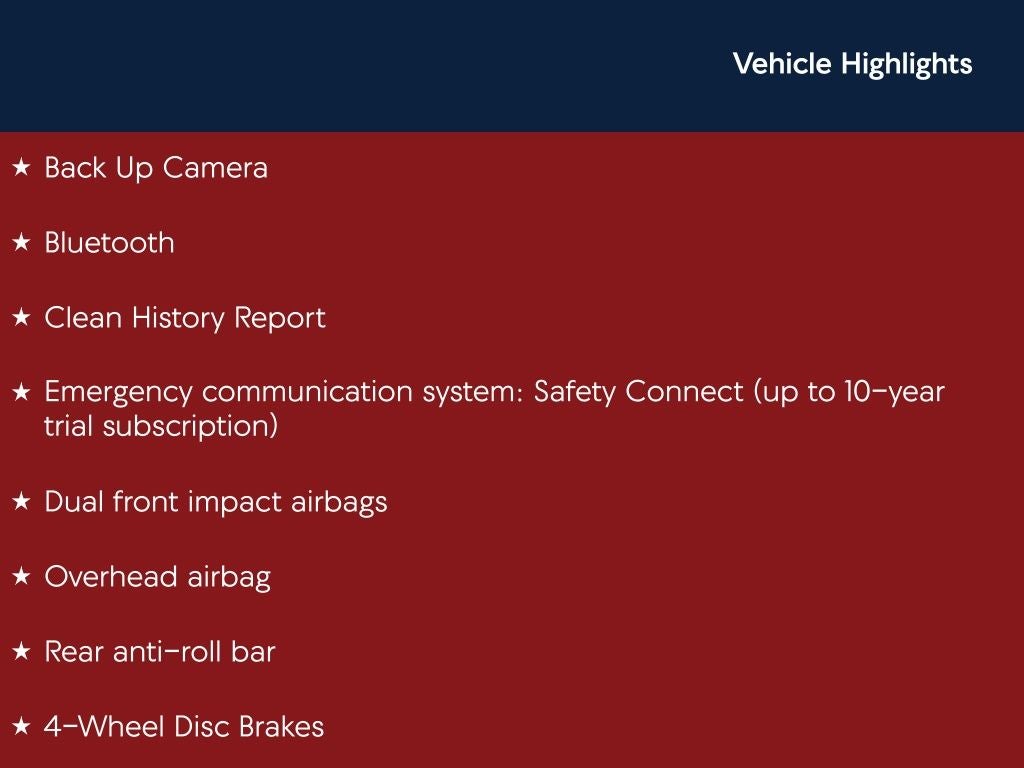The width and height of the screenshot is (1024, 768).
Task: Click the star bullet for Overhead airbag
Action: (x=21, y=577)
